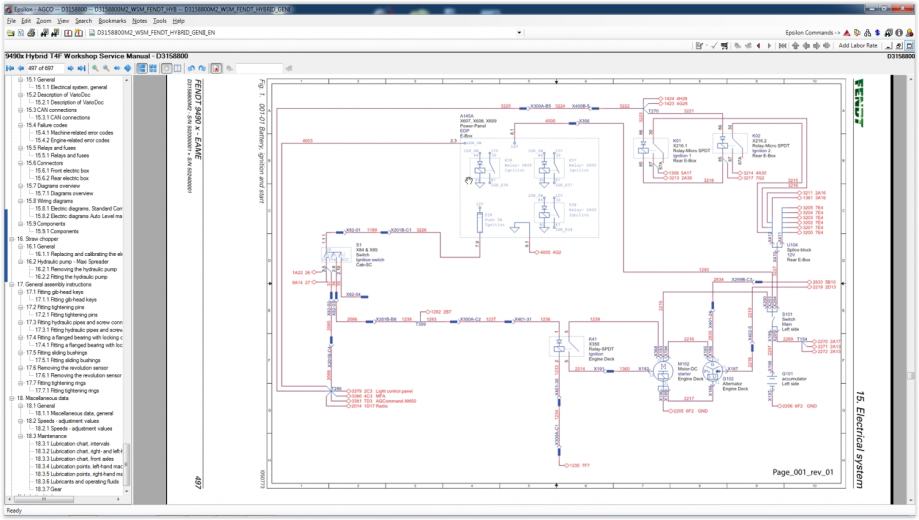Toggle the red-bordered PDF button in the viewer toolbar

pos(216,68)
